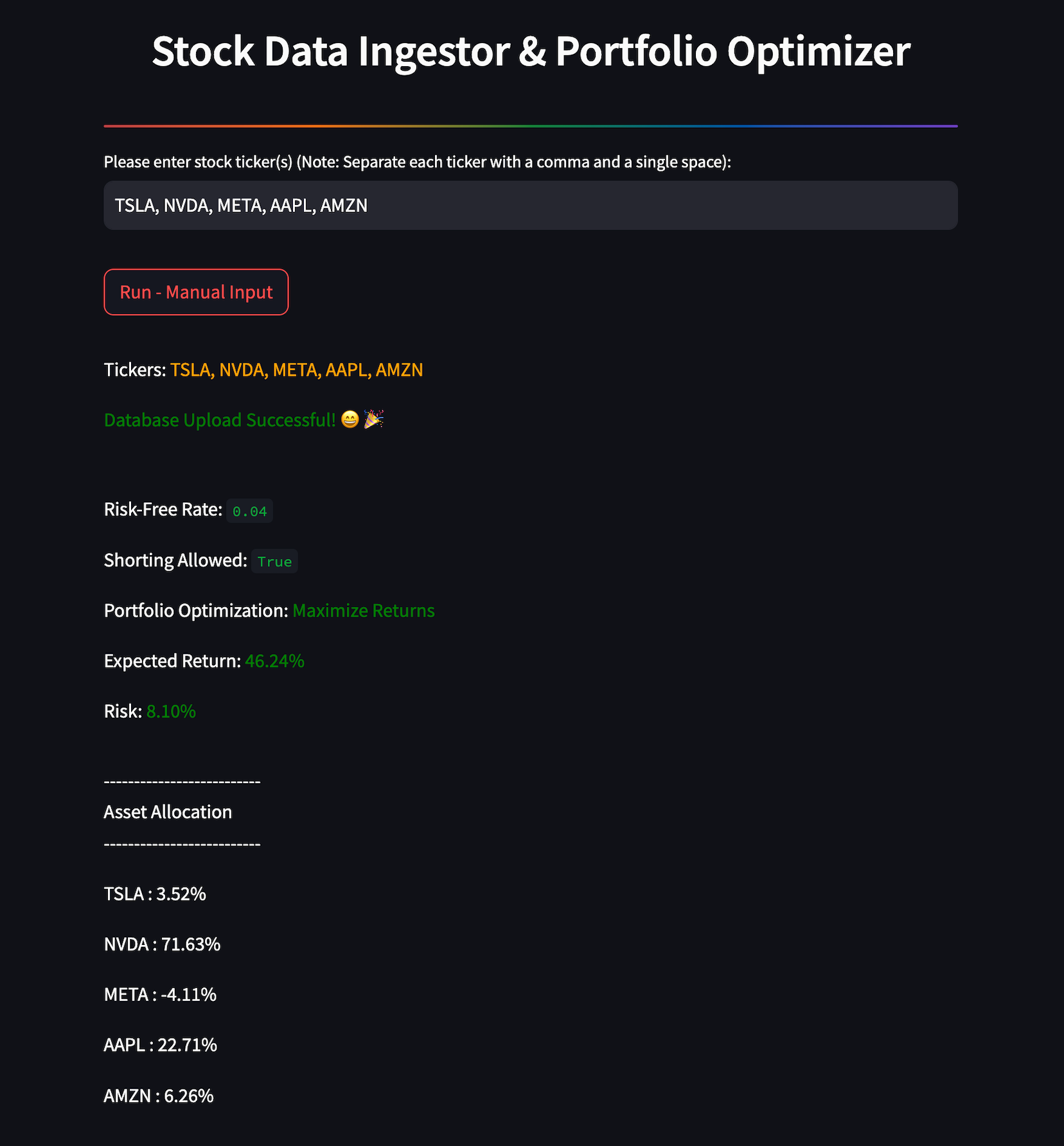The image size is (1064, 1146).
Task: Click the page title heading
Action: [x=531, y=51]
